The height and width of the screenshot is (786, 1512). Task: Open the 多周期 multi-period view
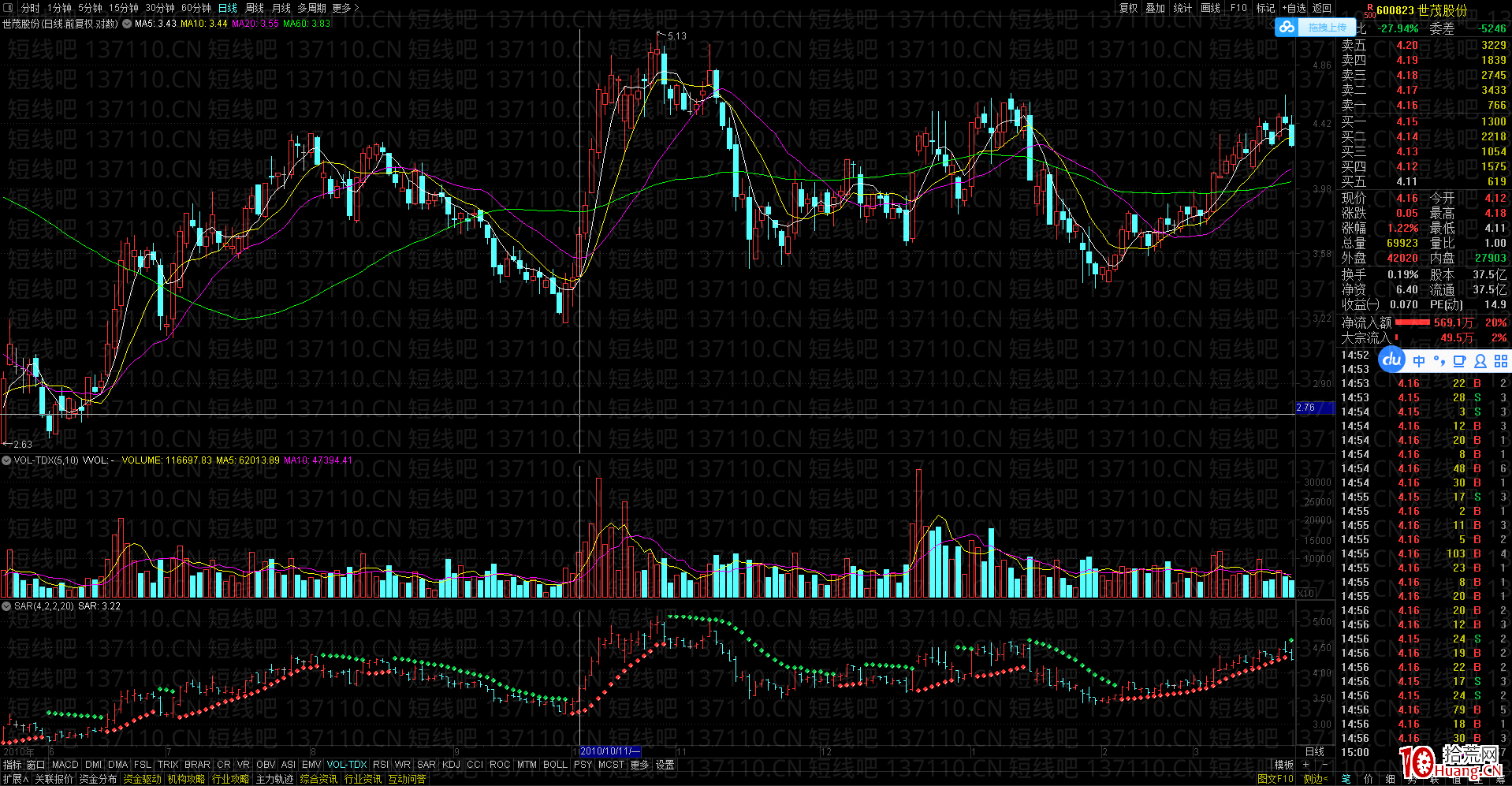(311, 8)
